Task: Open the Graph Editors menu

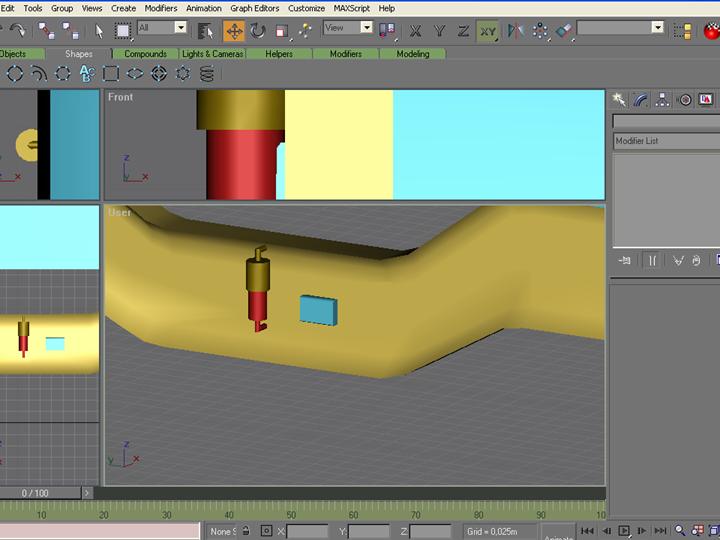Action: (x=254, y=8)
